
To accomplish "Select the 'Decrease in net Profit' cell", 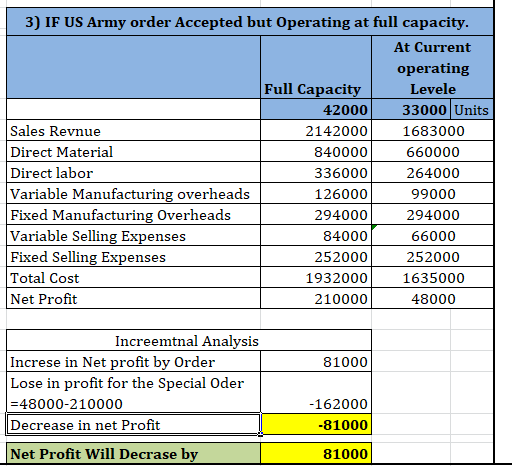I will (x=133, y=424).
